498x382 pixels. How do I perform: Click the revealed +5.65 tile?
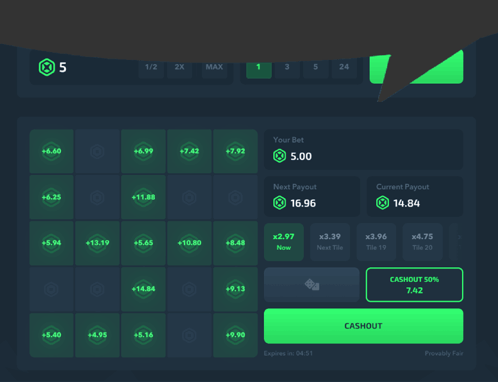(143, 243)
